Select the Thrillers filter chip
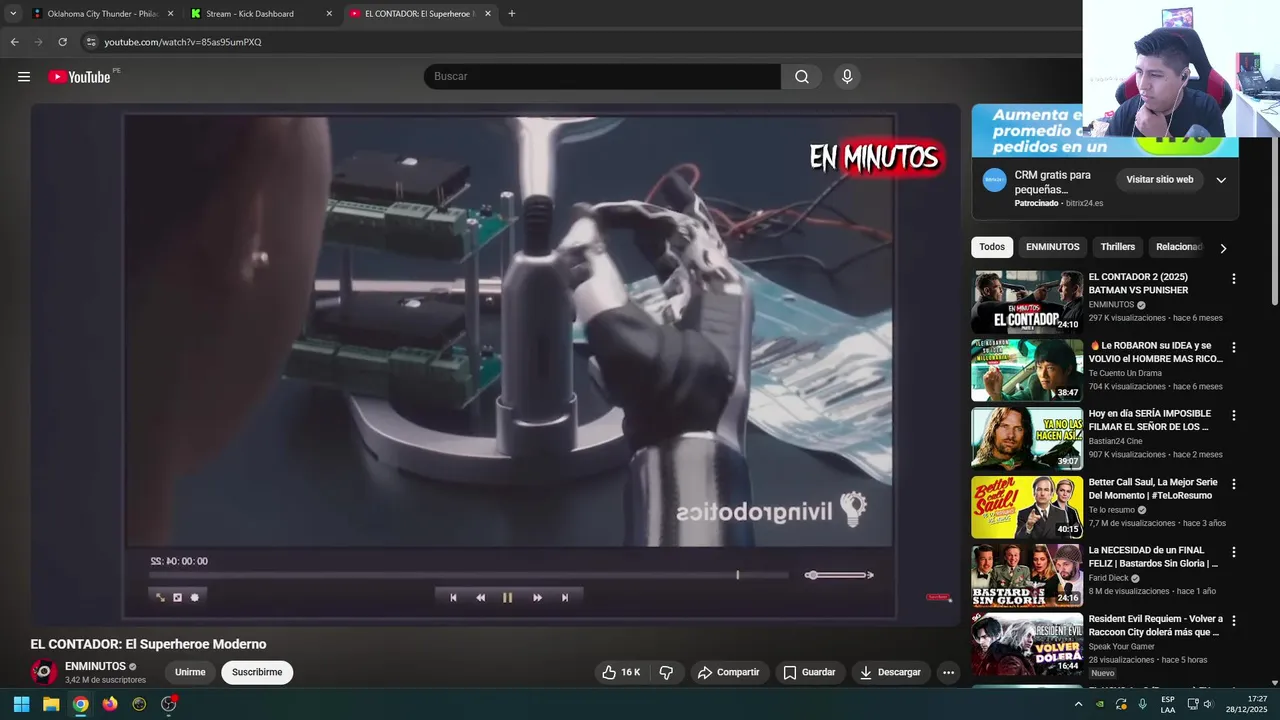Viewport: 1280px width, 720px height. pos(1118,247)
